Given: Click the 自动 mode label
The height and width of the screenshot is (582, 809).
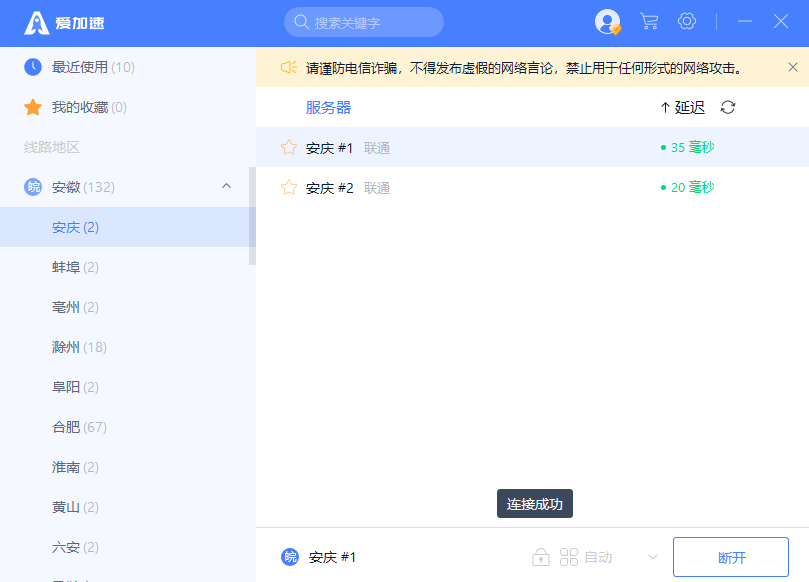Looking at the screenshot, I should 598,557.
